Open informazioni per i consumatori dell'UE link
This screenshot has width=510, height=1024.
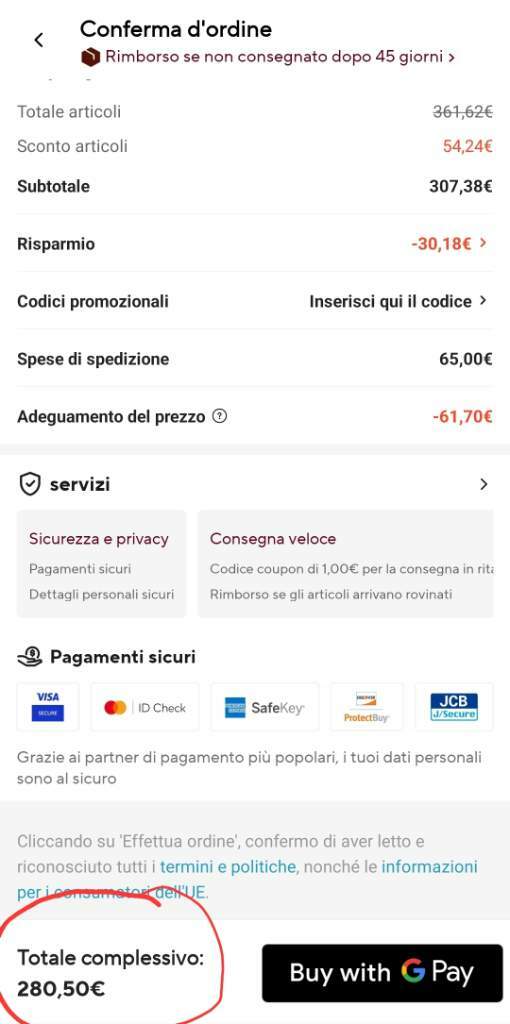pos(247,879)
